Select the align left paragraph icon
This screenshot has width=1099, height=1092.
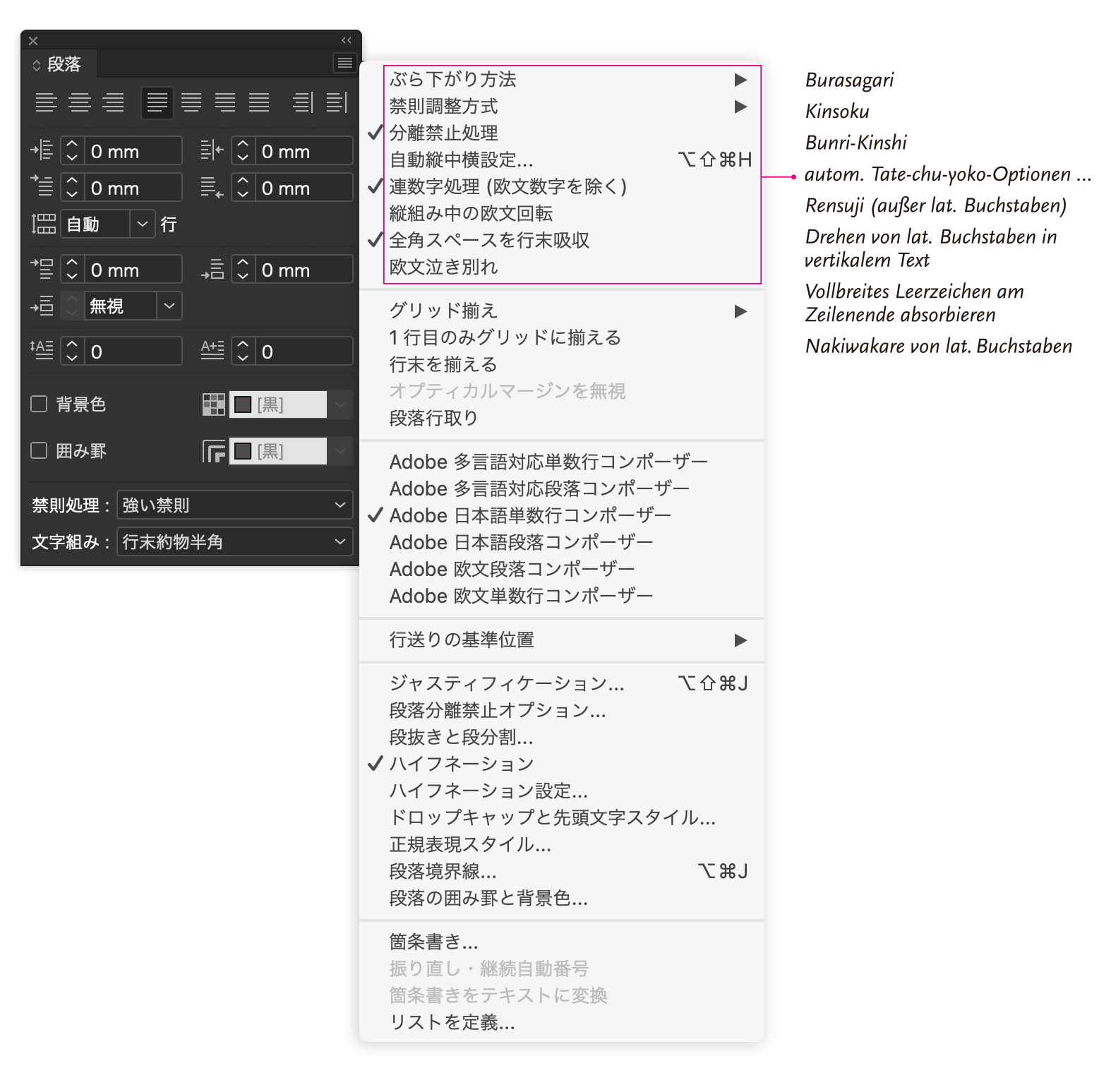click(46, 102)
